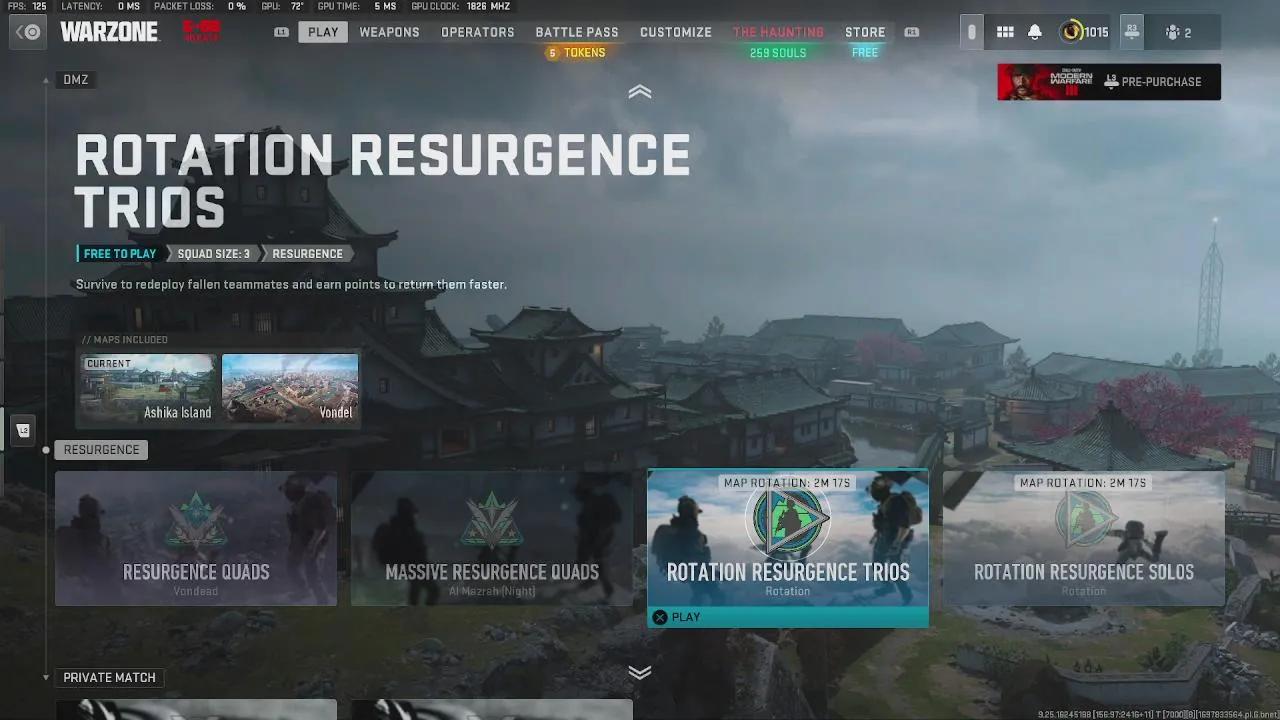Click the R1 next-tab bumper icon
Image resolution: width=1280 pixels, height=720 pixels.
click(912, 32)
